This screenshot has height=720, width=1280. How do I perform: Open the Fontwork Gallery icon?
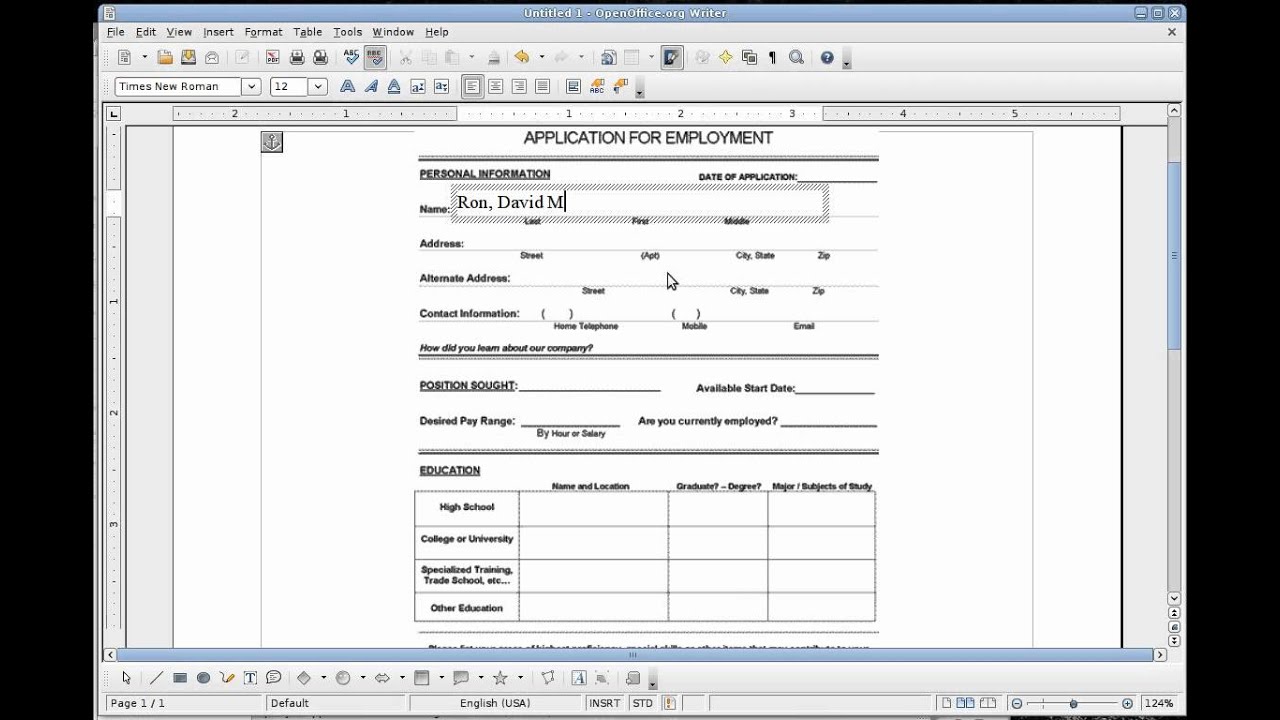tap(578, 678)
